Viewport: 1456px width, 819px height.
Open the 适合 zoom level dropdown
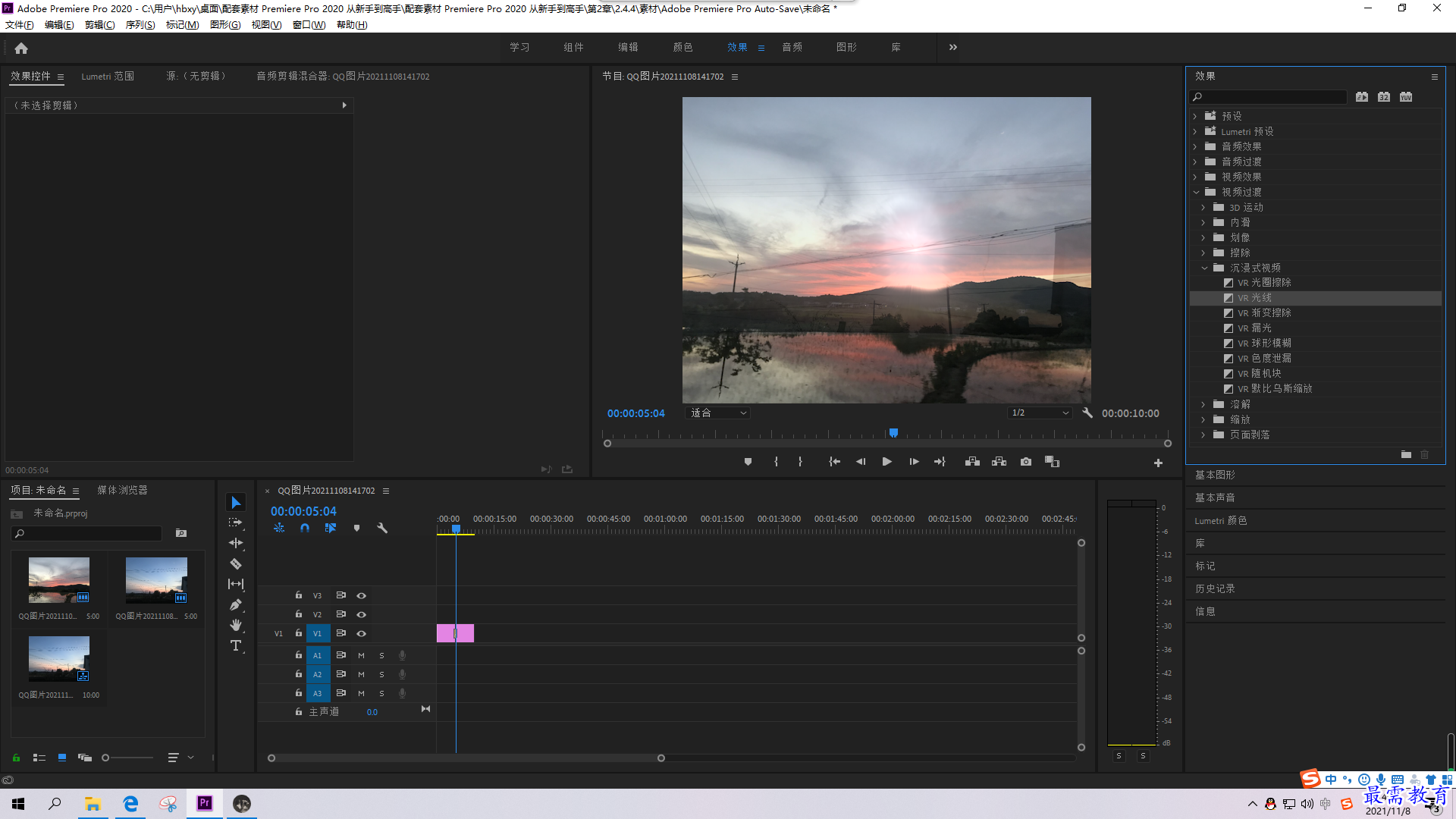pos(717,413)
